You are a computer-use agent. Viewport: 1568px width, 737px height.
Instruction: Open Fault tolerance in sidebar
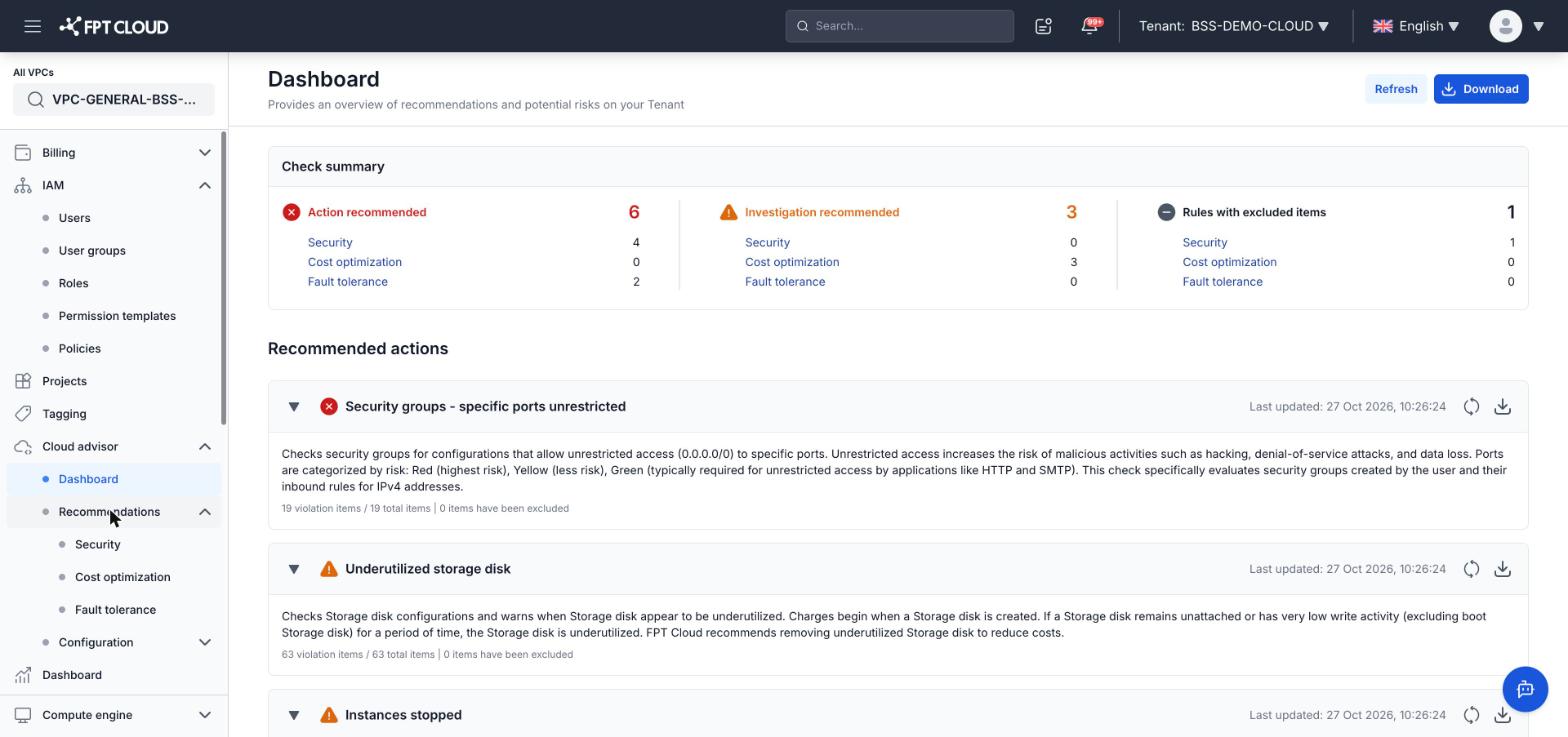[x=115, y=610]
